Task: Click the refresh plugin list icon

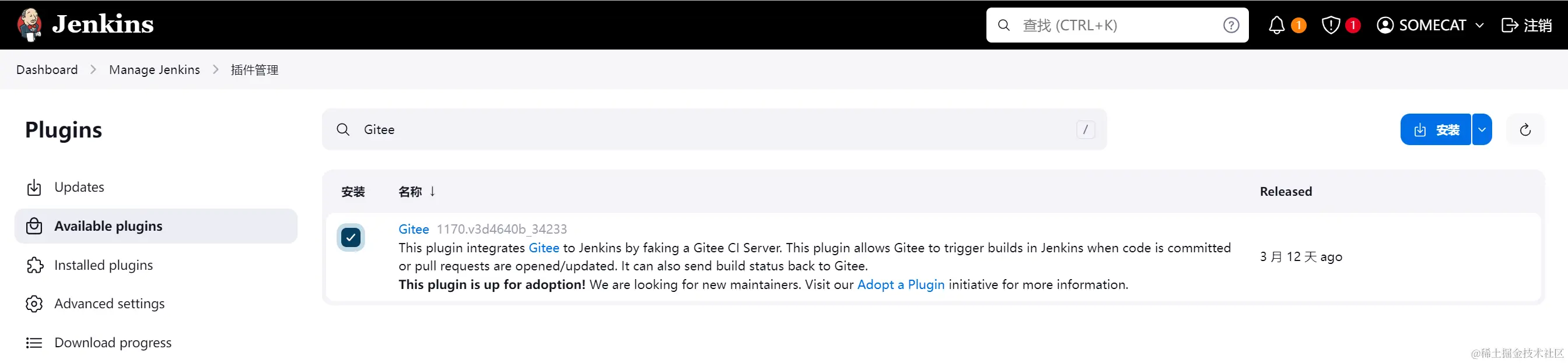Action: tap(1525, 129)
